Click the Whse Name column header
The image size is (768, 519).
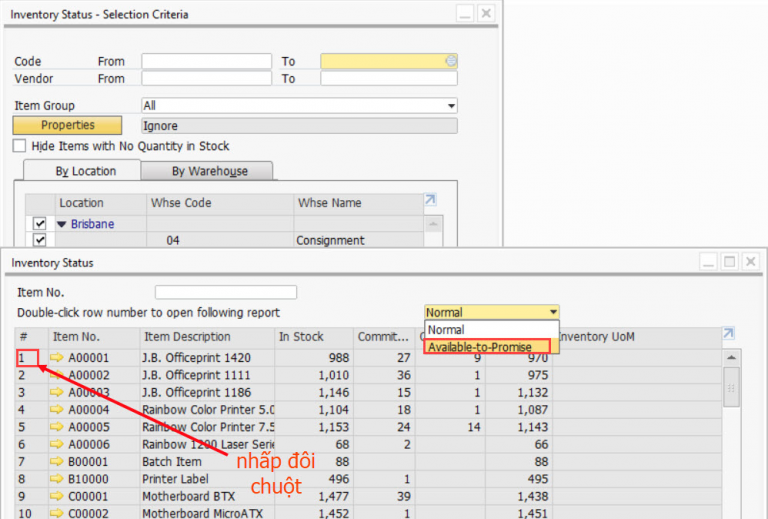[x=359, y=203]
